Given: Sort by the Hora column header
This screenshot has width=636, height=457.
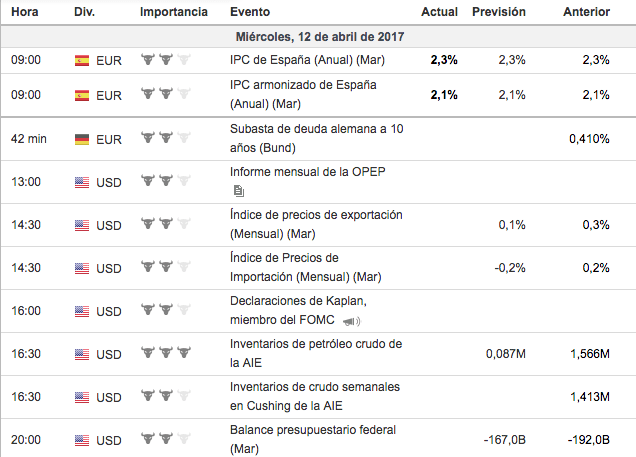Looking at the screenshot, I should point(25,12).
